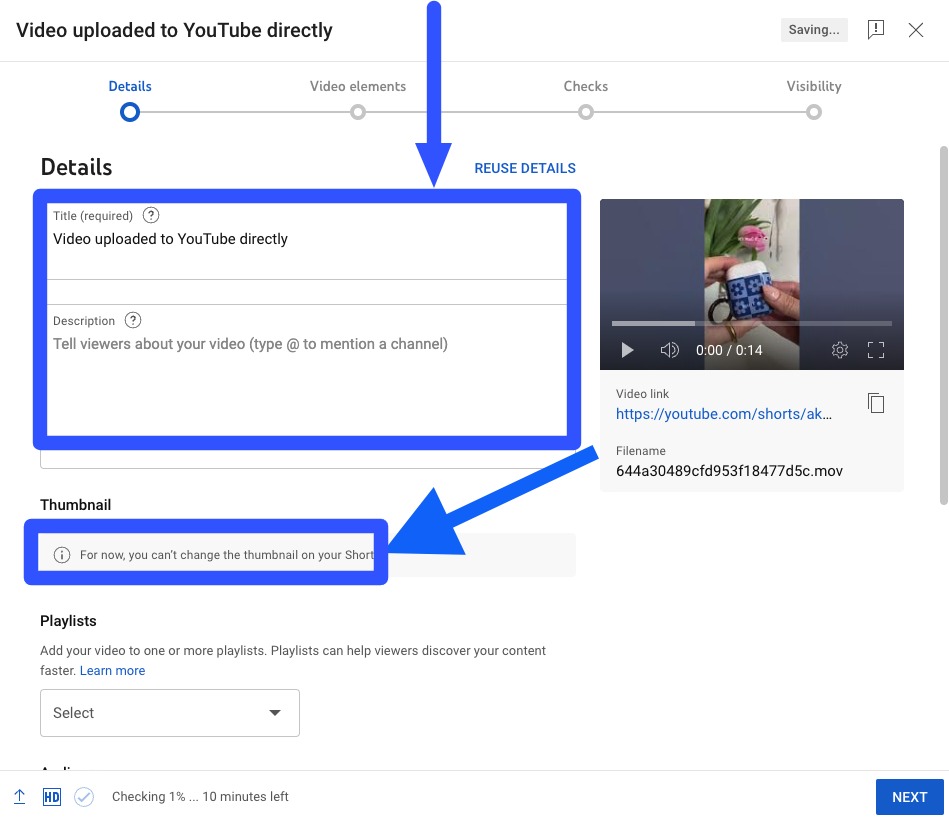The image size is (949, 821).
Task: Copy the video link using the copy icon
Action: pos(876,402)
